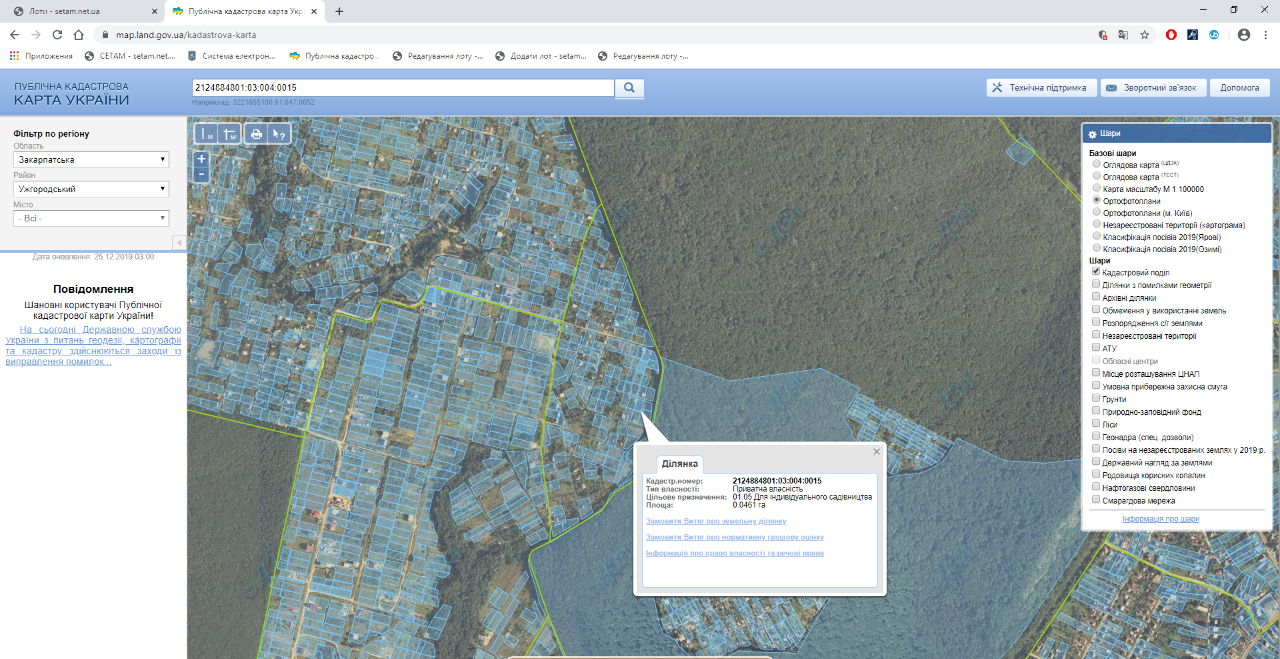Open the Район dropdown

pyautogui.click(x=91, y=189)
